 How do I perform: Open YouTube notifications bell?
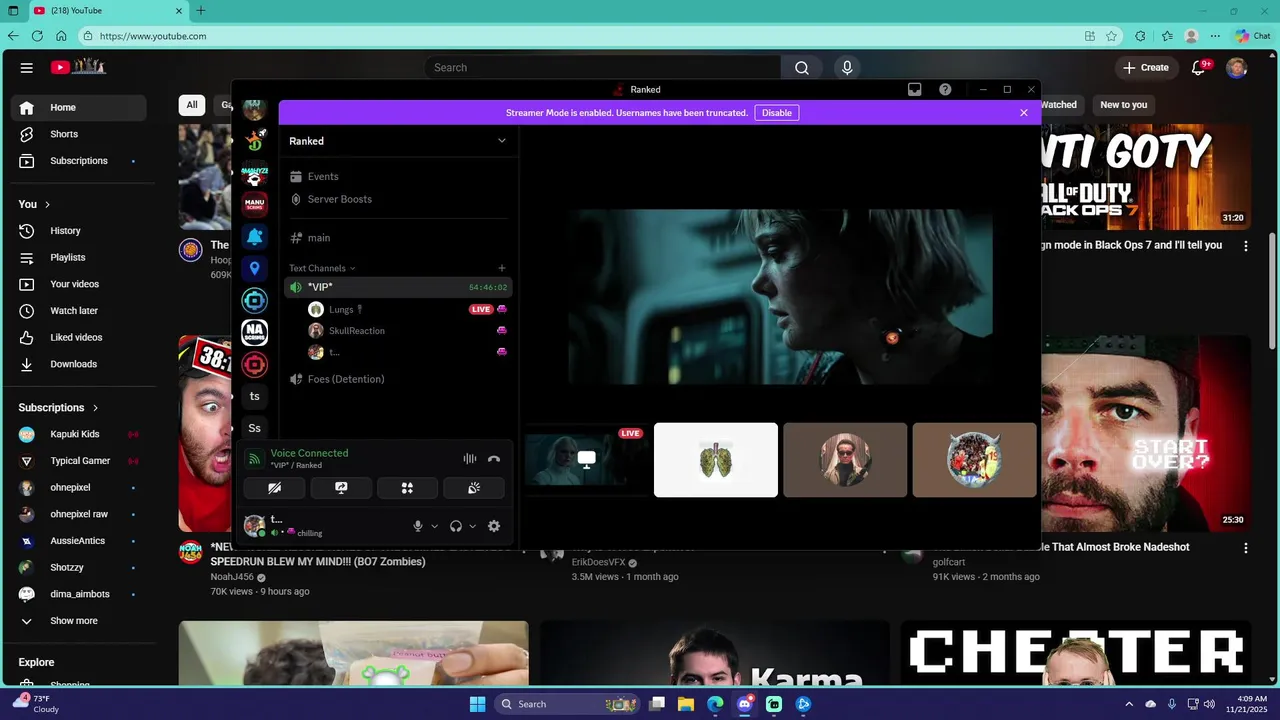click(1198, 68)
